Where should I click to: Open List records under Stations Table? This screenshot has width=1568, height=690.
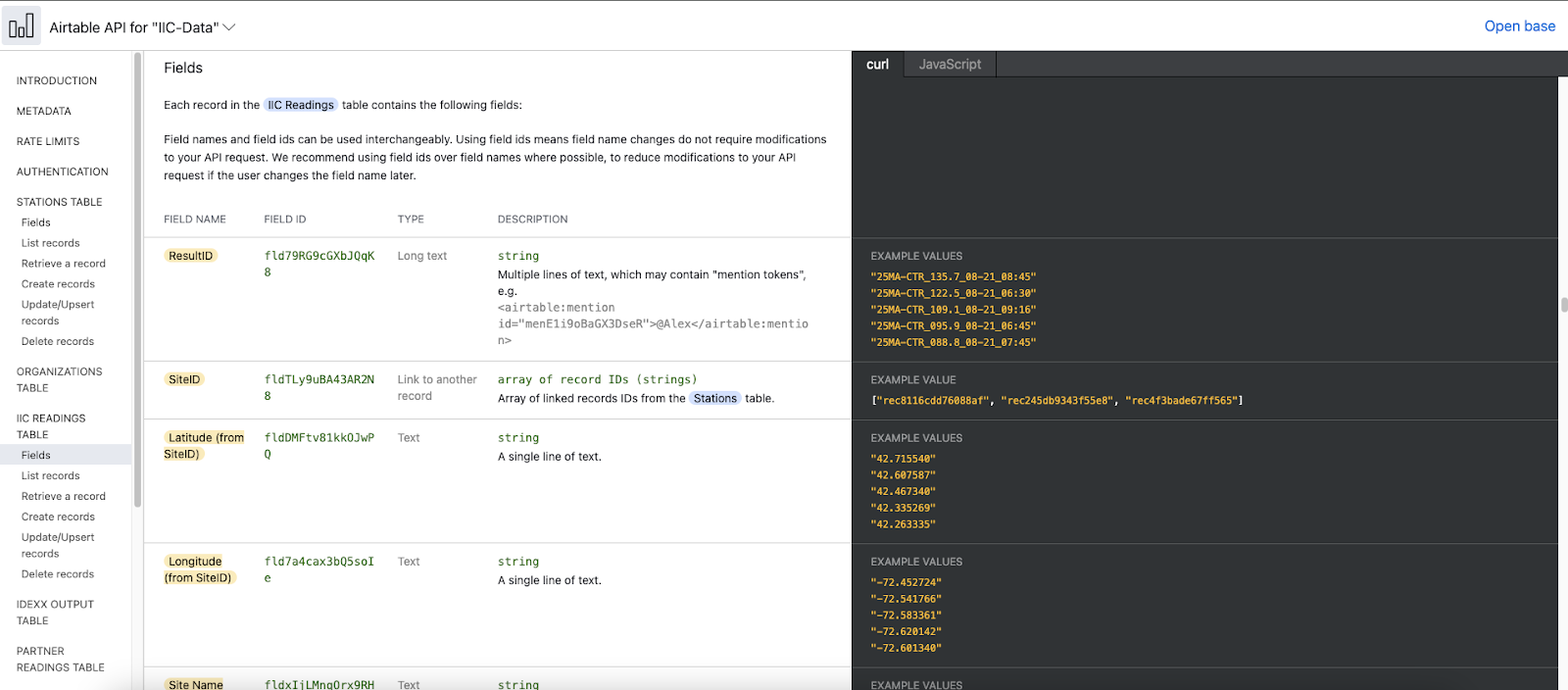[51, 244]
